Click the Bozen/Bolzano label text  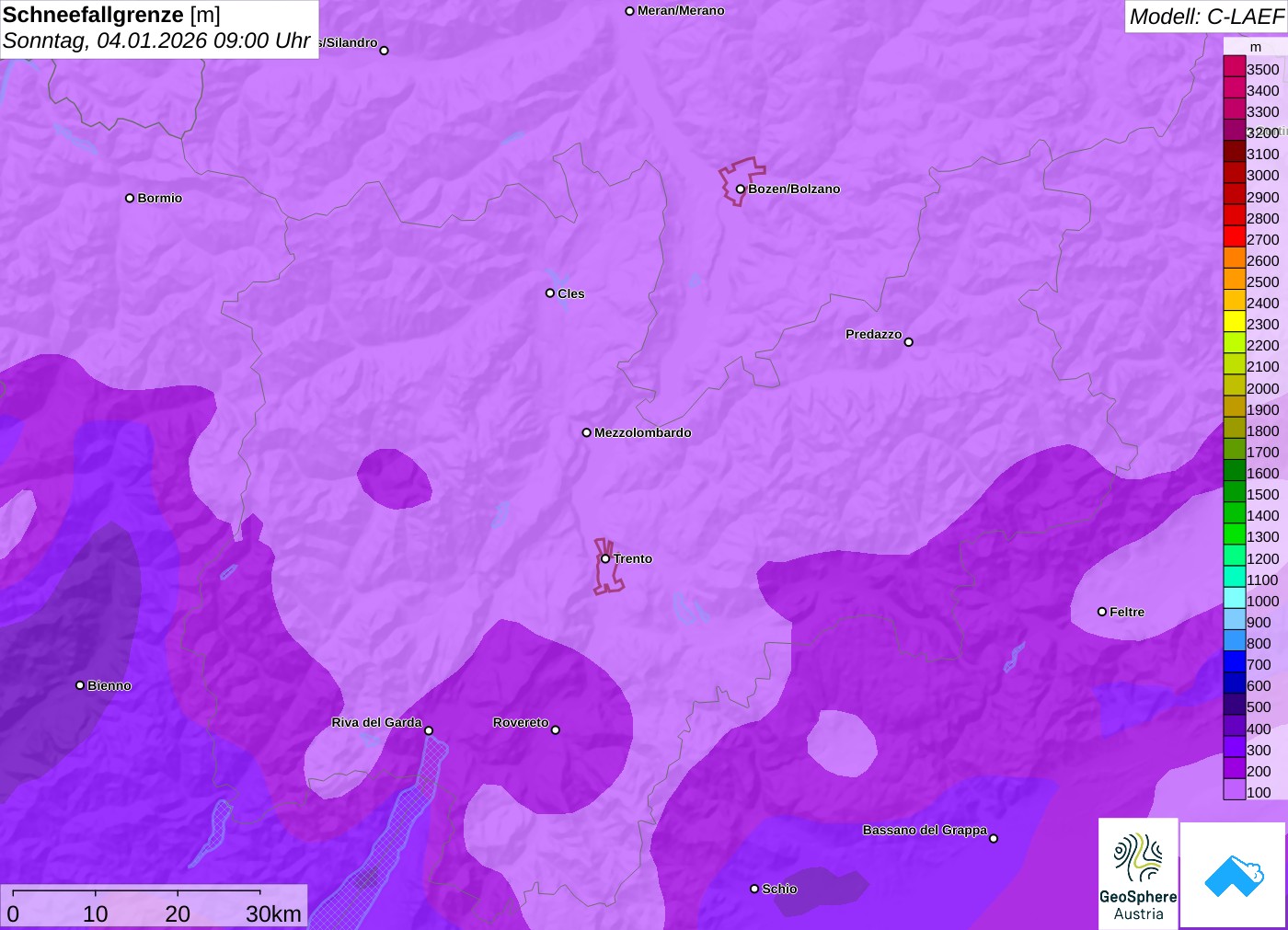pyautogui.click(x=794, y=189)
